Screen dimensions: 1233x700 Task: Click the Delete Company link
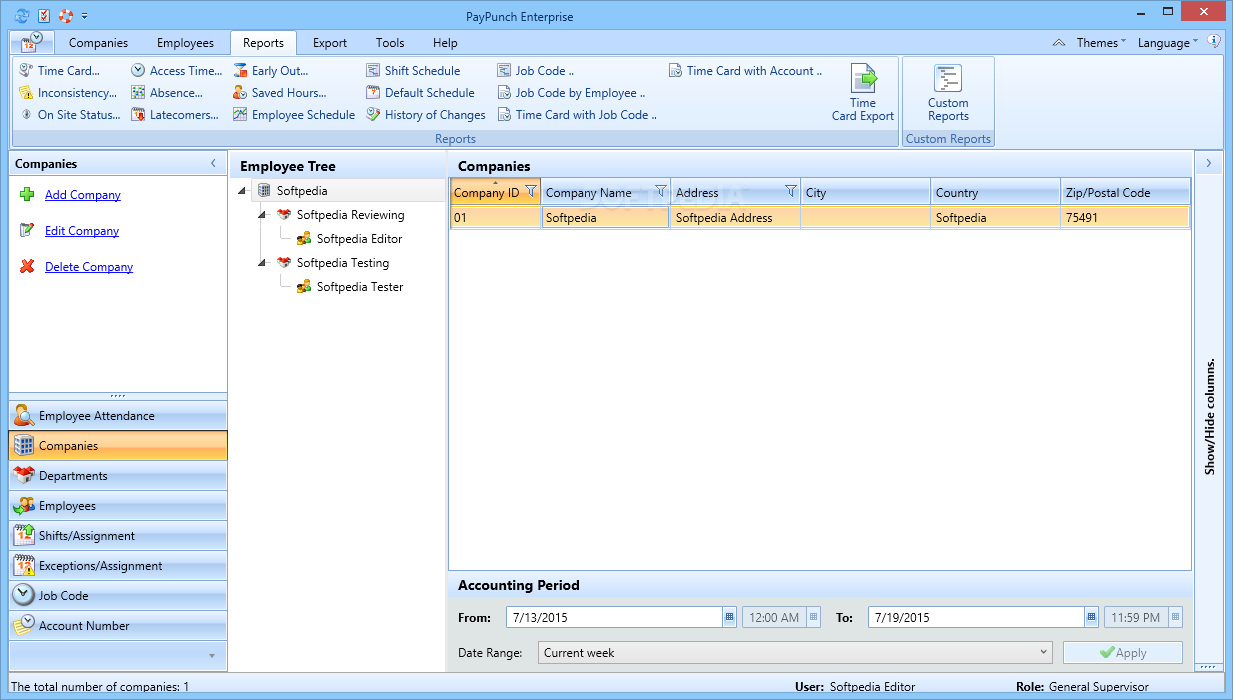tap(89, 267)
